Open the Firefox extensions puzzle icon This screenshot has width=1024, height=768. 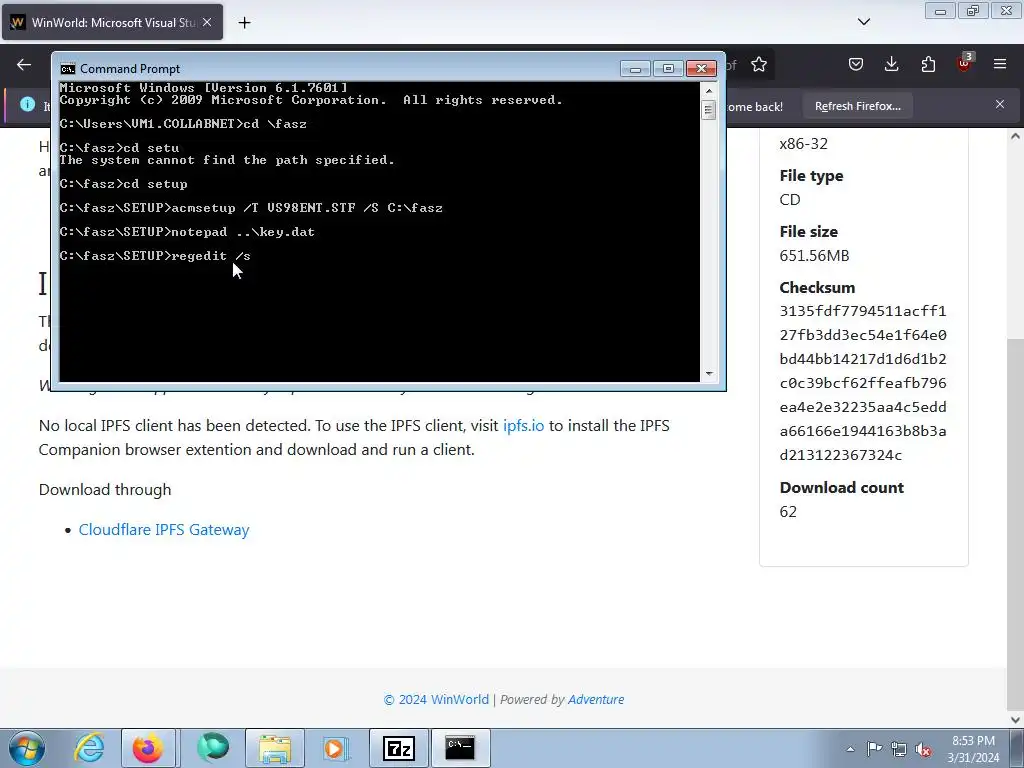(x=928, y=64)
